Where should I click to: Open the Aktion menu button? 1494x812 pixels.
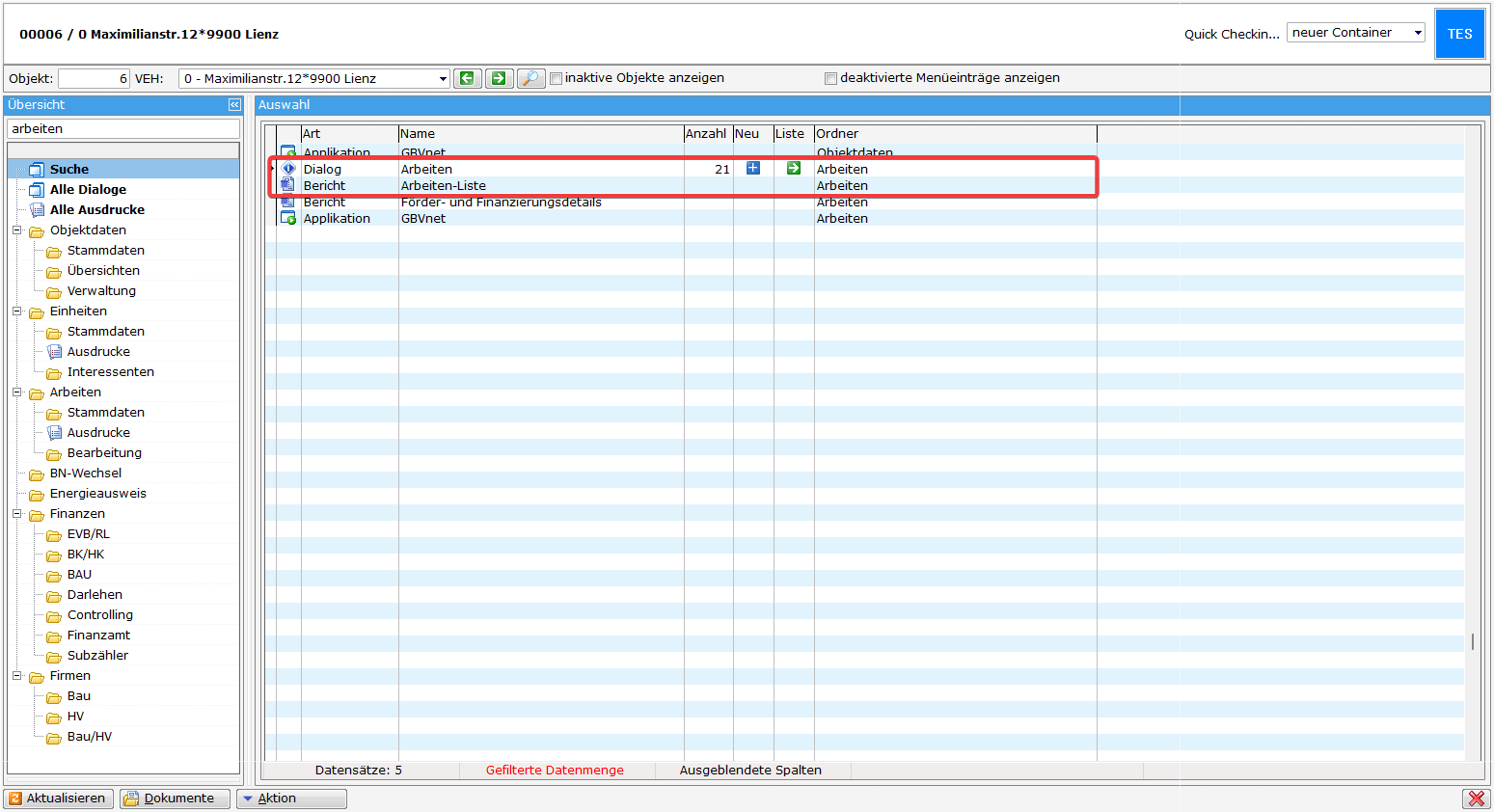(290, 798)
